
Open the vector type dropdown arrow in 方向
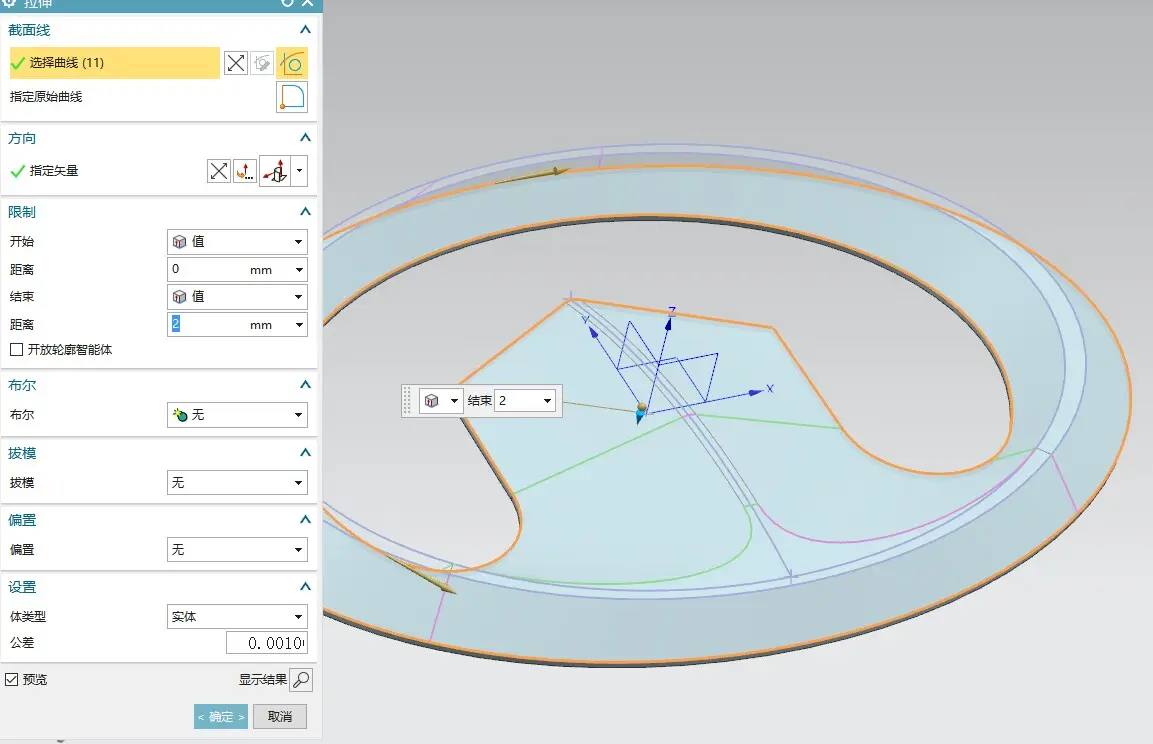(299, 171)
